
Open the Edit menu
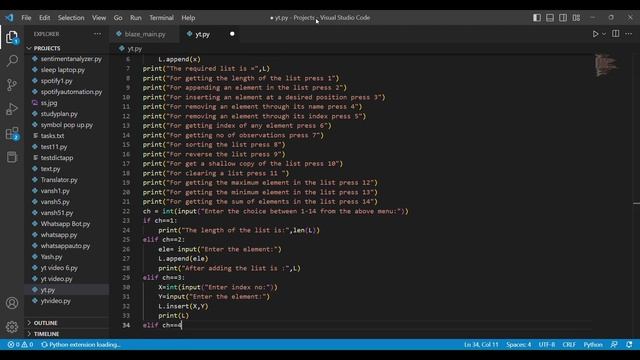point(44,18)
